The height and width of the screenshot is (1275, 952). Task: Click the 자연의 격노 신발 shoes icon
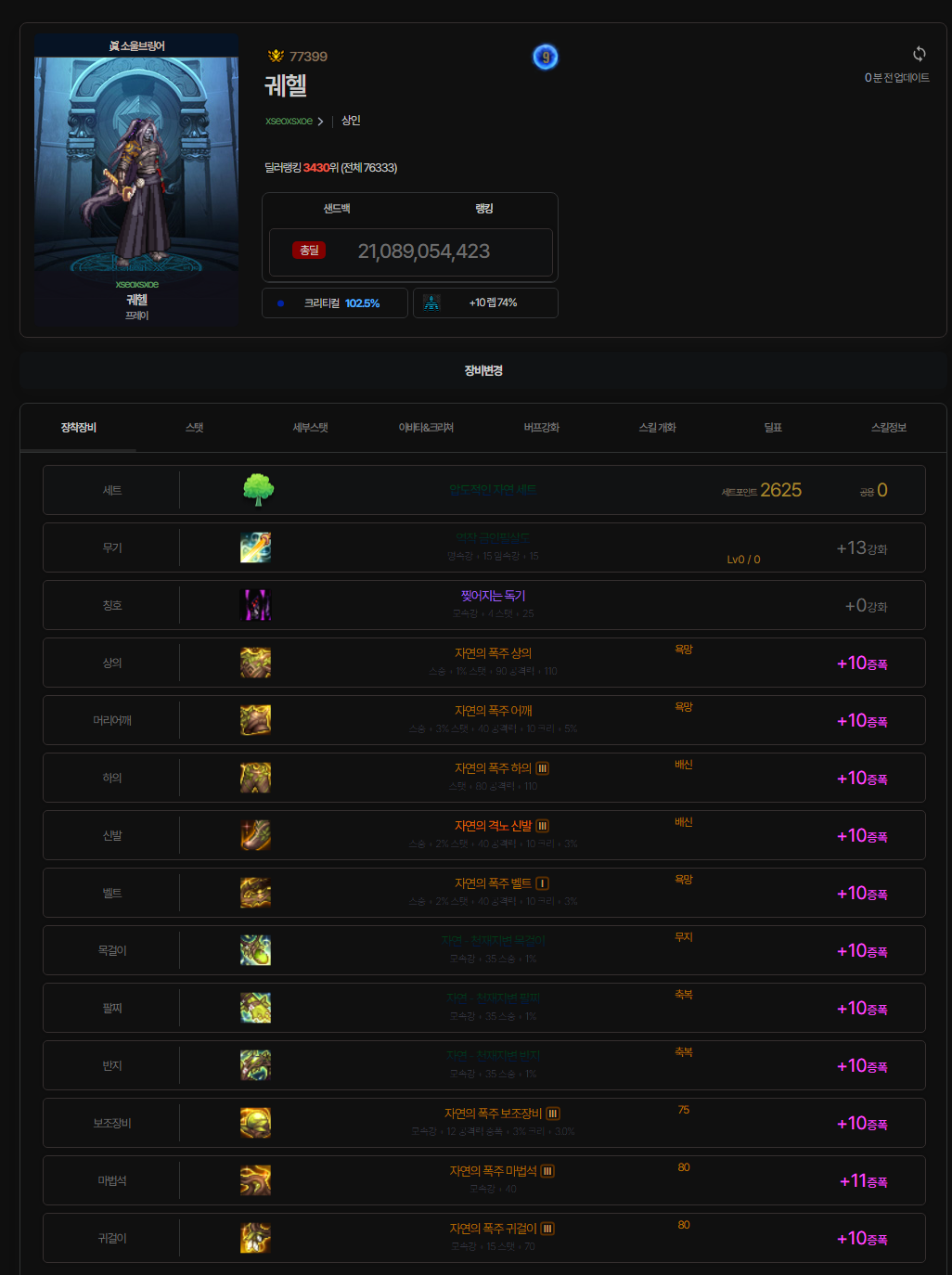tap(255, 835)
